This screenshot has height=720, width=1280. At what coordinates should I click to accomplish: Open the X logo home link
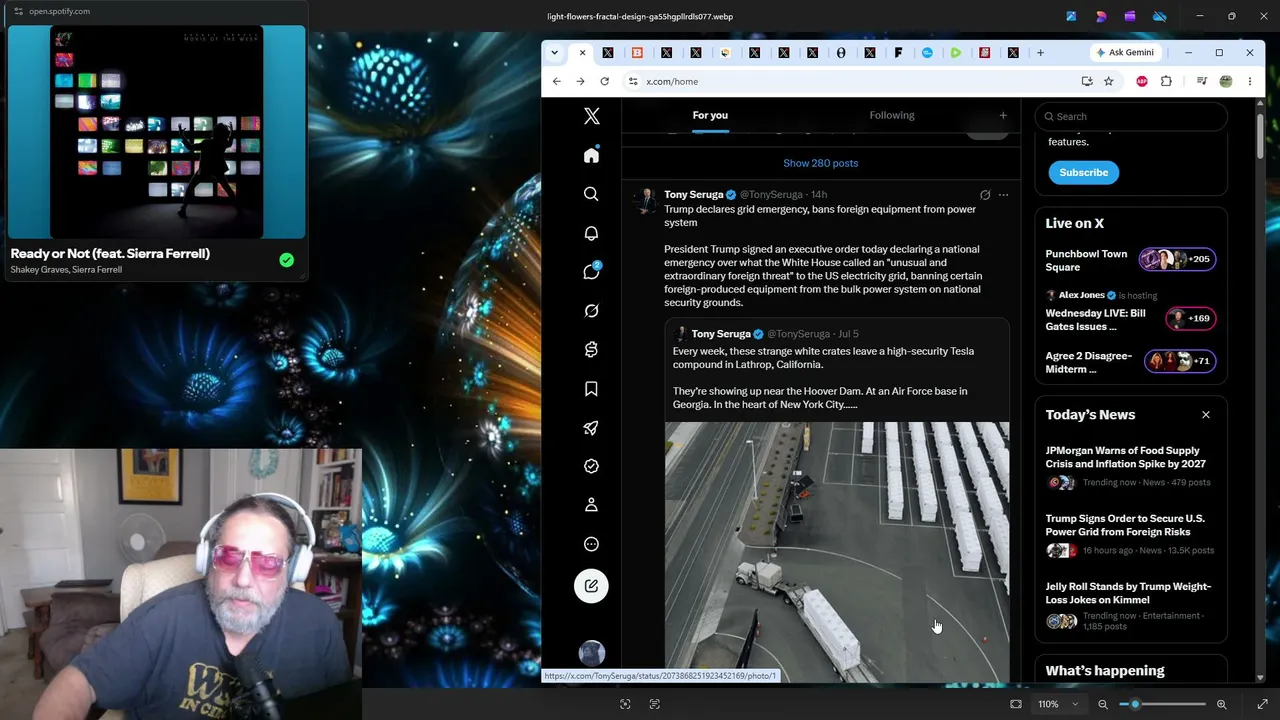click(591, 117)
